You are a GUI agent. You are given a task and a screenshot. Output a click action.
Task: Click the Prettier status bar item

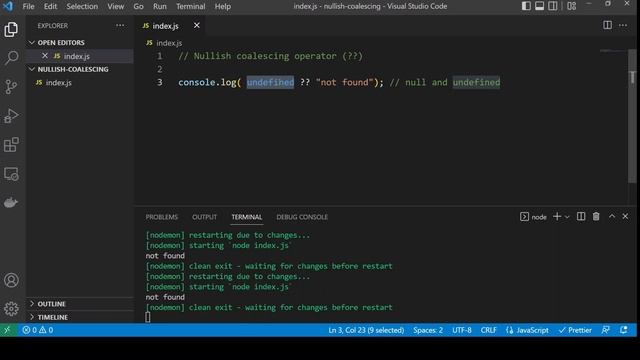(x=575, y=330)
